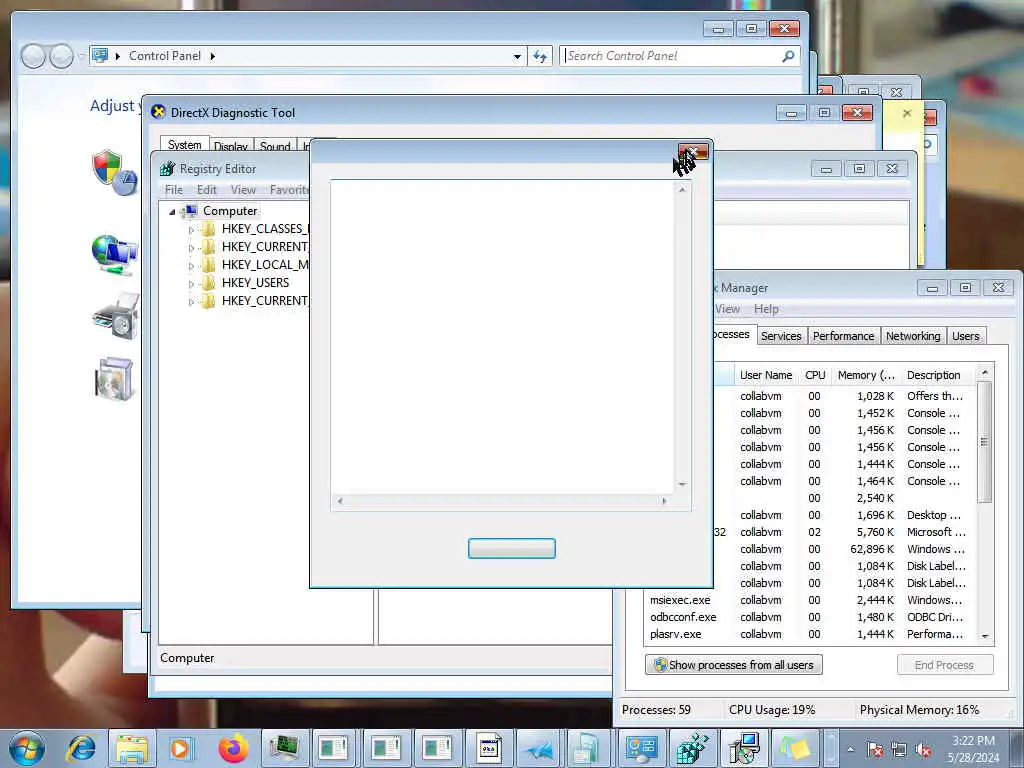Open Action Center flag in system tray
This screenshot has height=768, width=1024.
click(875, 750)
